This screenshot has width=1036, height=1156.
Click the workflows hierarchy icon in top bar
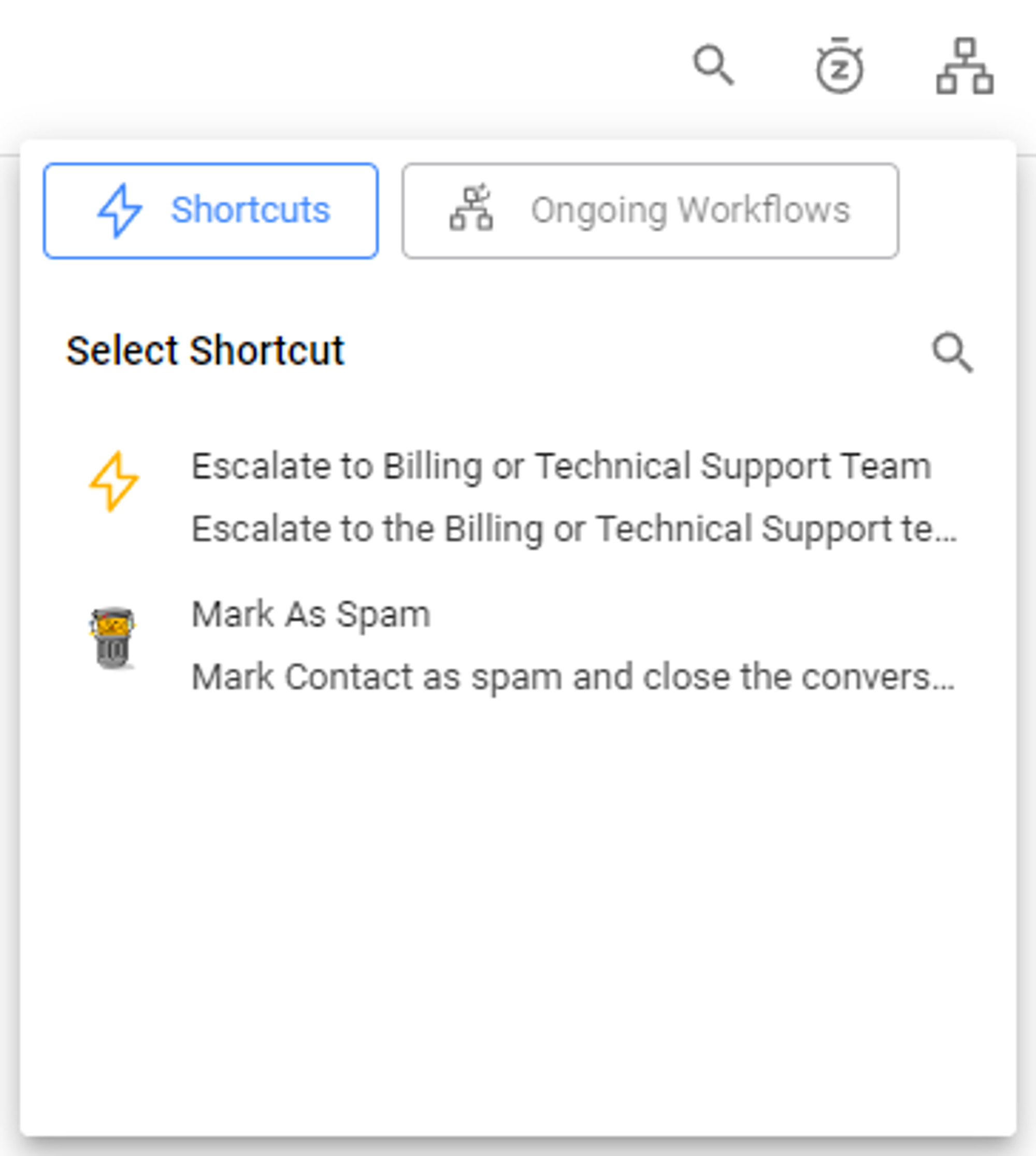tap(965, 66)
